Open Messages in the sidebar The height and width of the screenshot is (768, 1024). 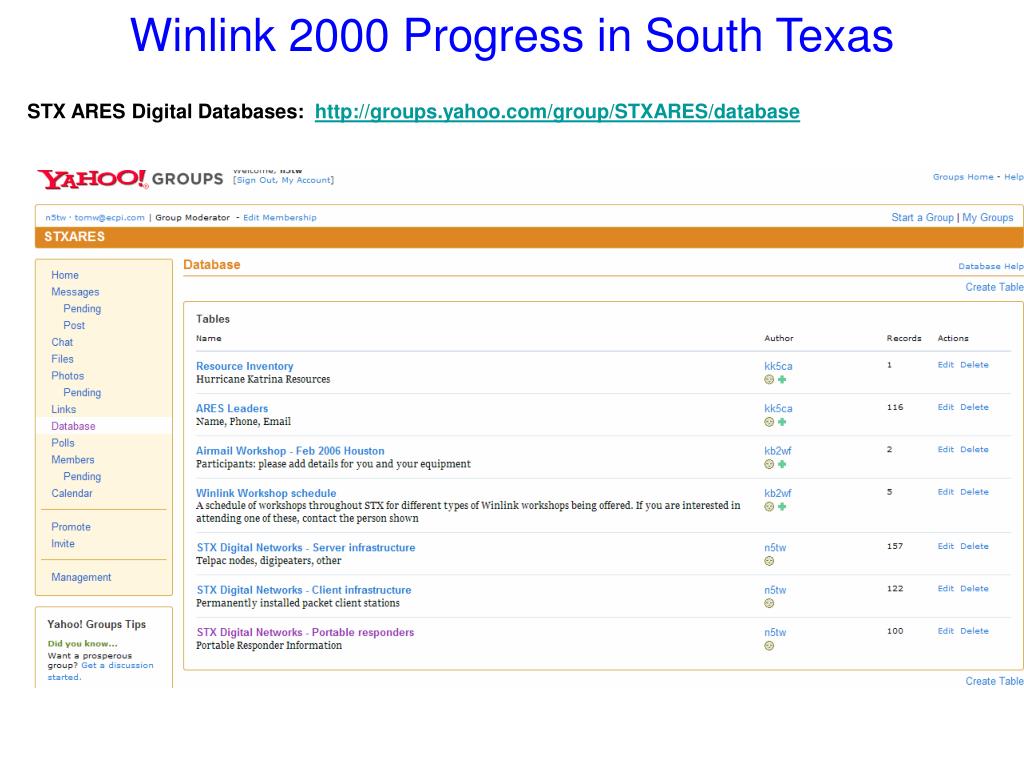click(75, 292)
